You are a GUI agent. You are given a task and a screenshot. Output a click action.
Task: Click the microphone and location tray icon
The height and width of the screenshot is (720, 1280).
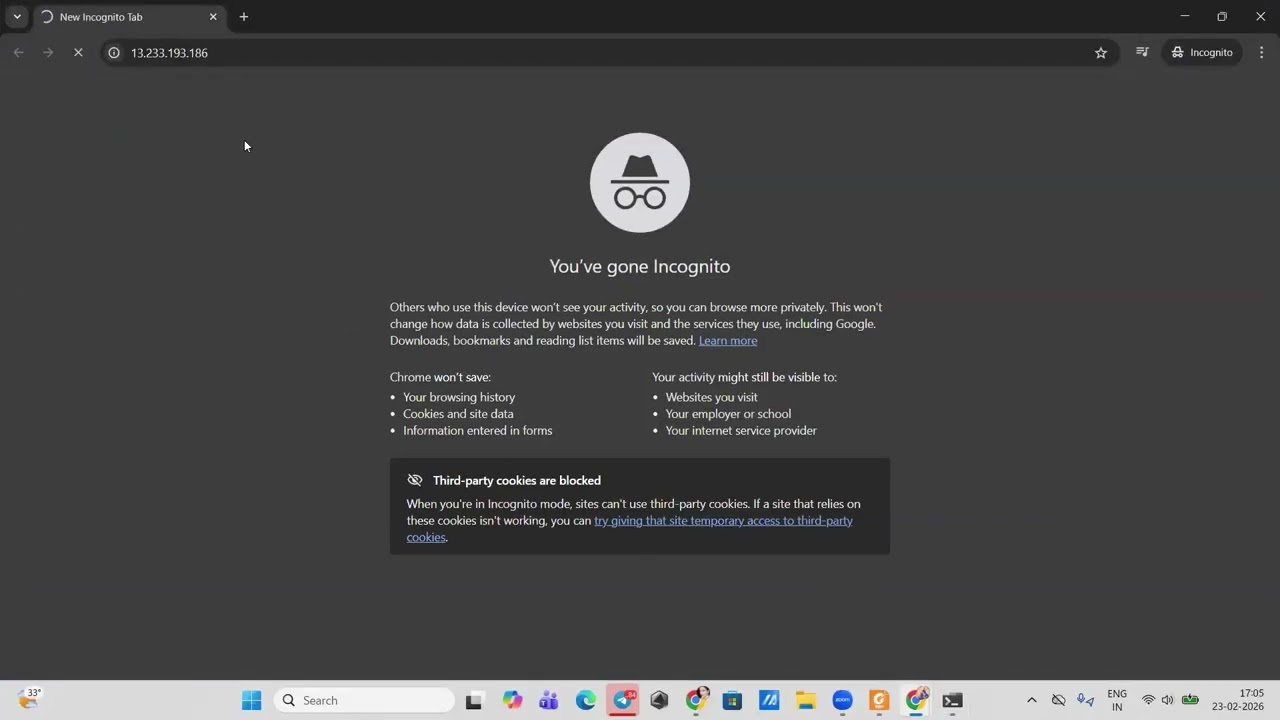[x=1085, y=701]
